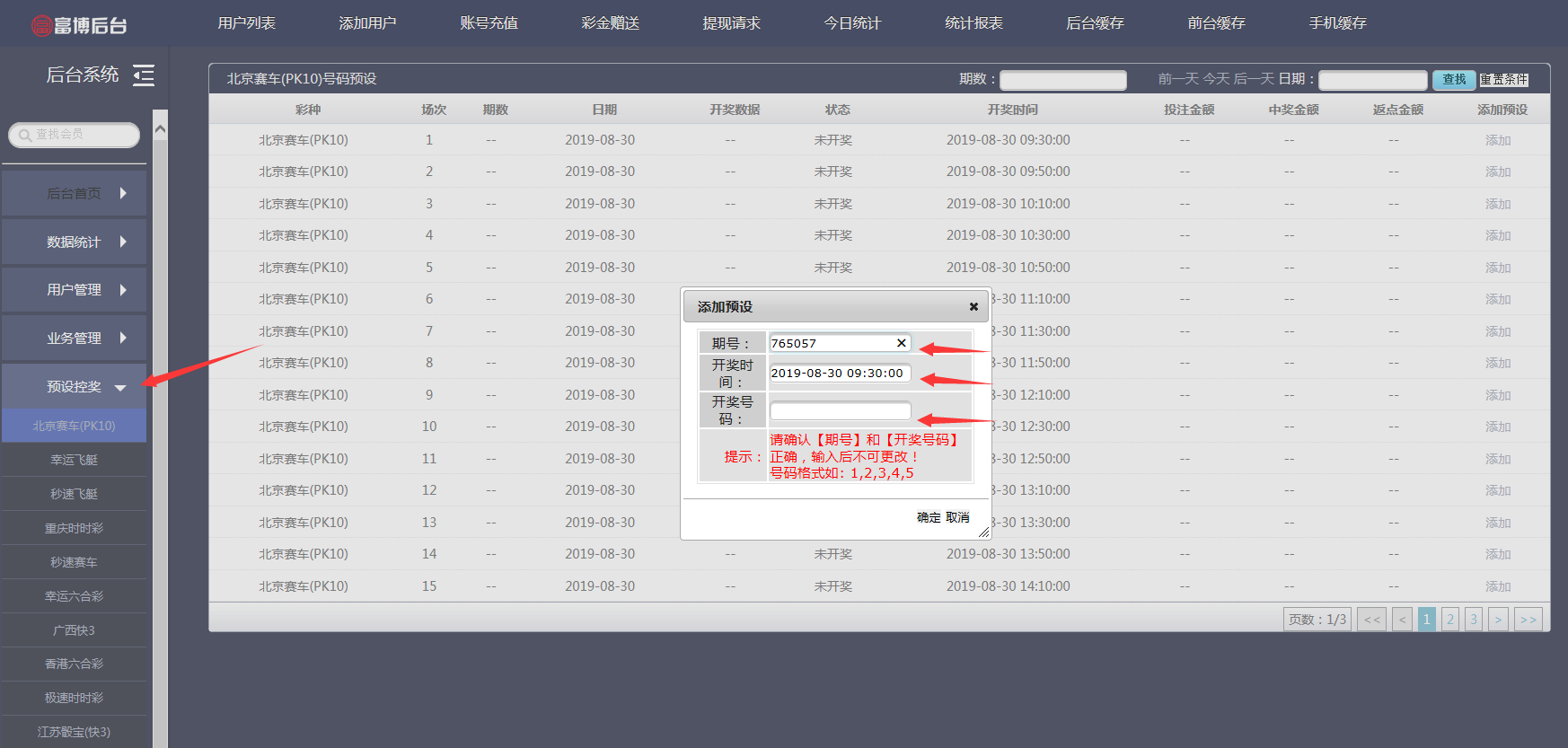Clear the 期号 field using X icon
Screen dimensions: 1568x748
pos(901,343)
